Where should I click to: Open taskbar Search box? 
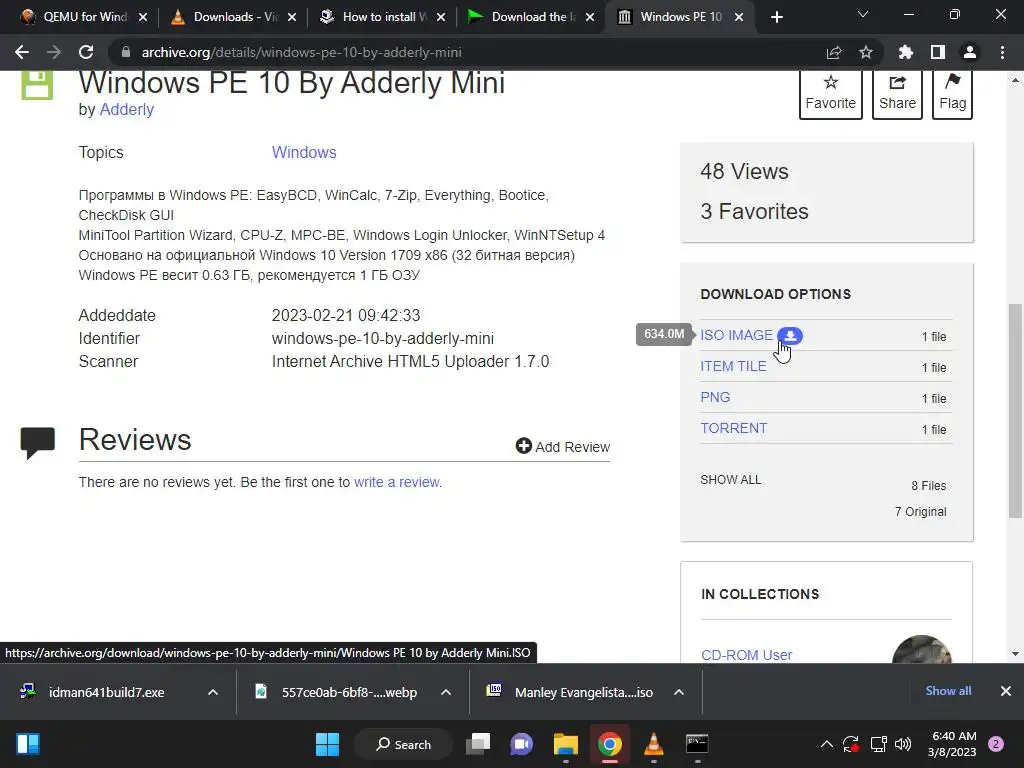click(403, 744)
